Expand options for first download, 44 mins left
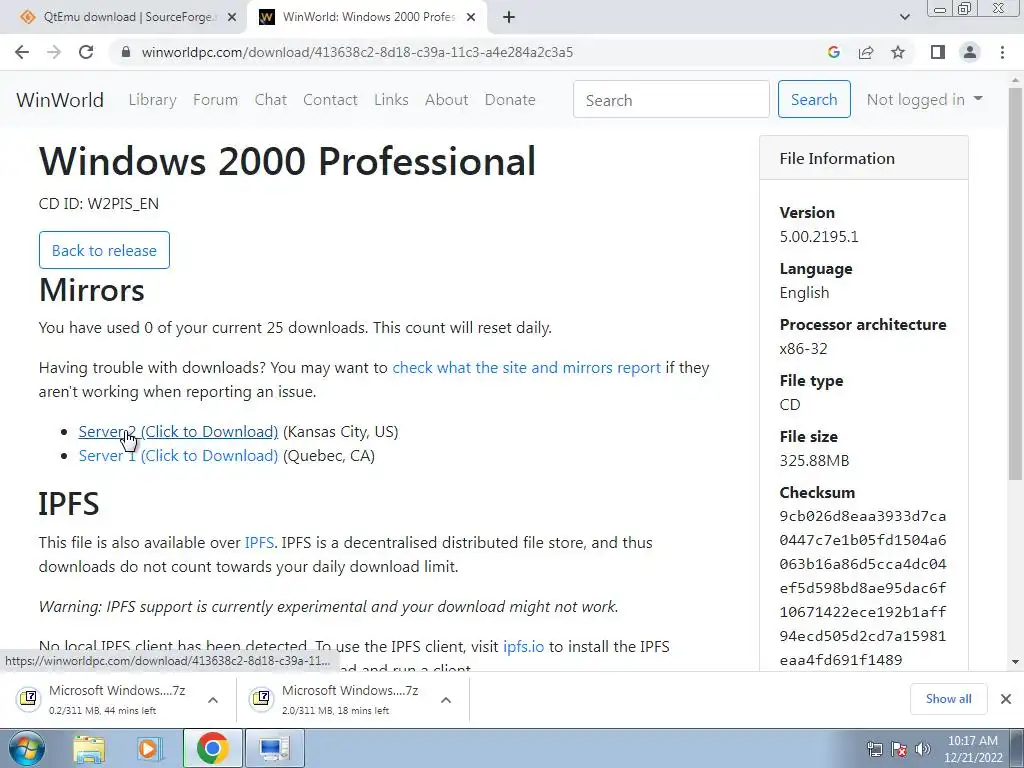Viewport: 1024px width, 768px height. pos(213,699)
